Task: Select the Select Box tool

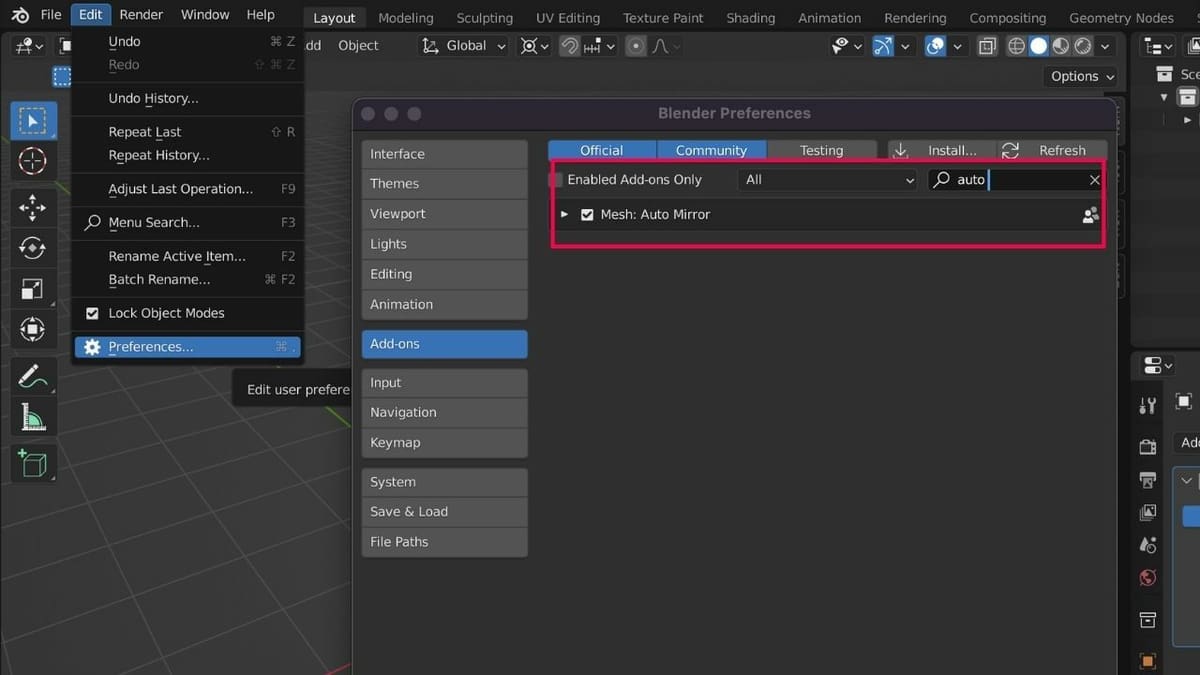Action: tap(33, 120)
